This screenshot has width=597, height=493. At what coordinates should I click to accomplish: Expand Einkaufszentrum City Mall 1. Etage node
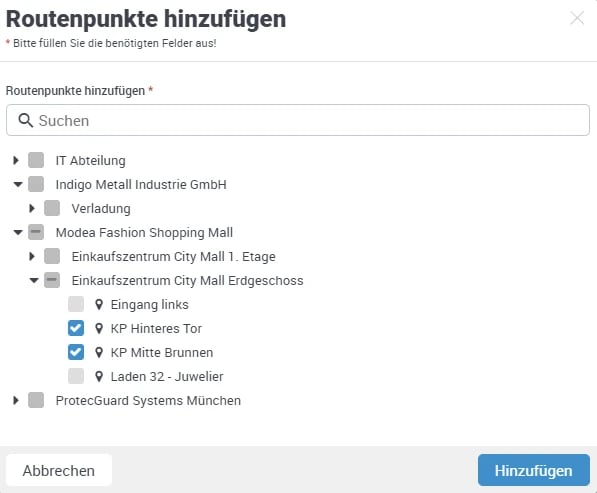[x=32, y=256]
